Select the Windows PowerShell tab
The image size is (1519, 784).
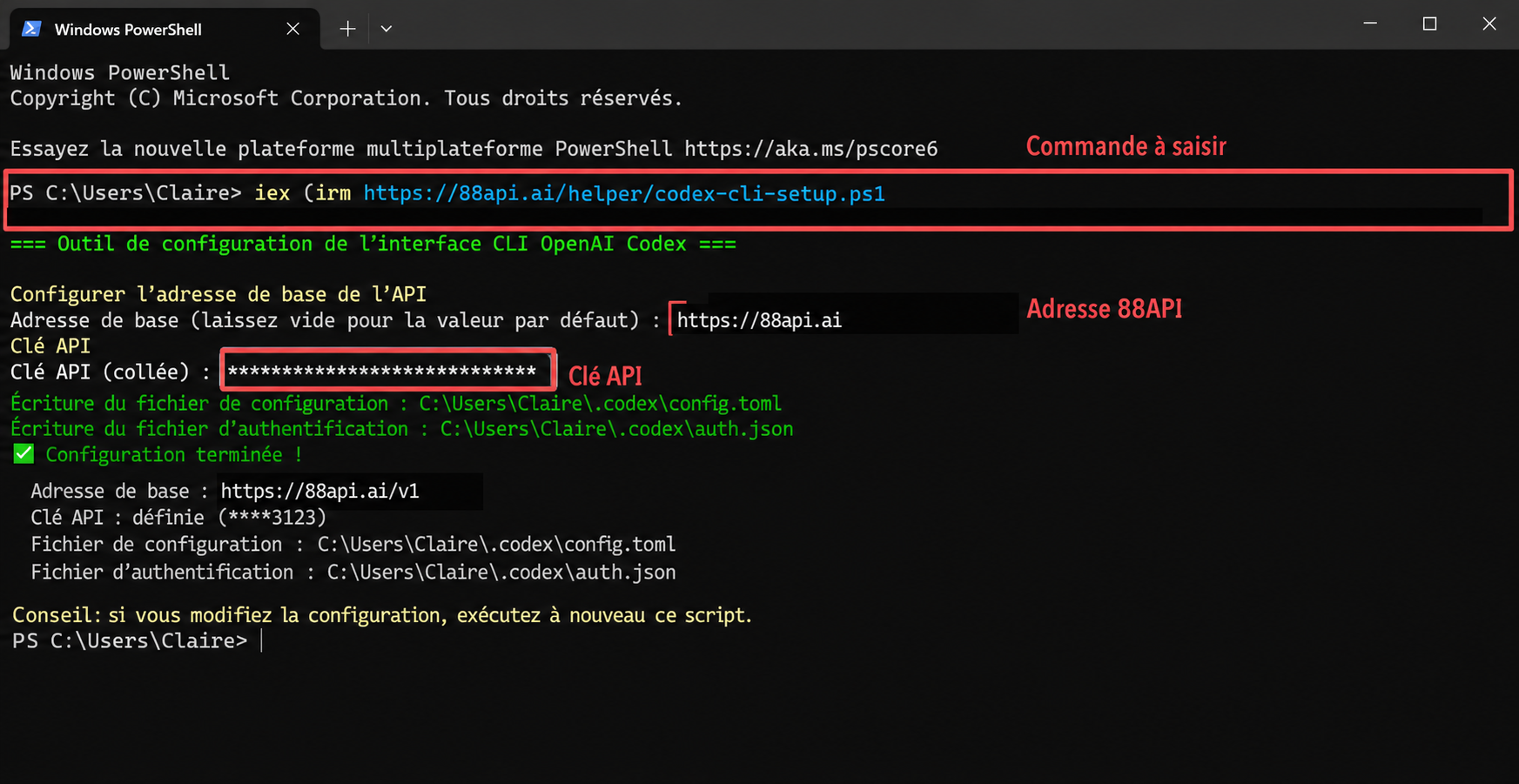[x=165, y=29]
